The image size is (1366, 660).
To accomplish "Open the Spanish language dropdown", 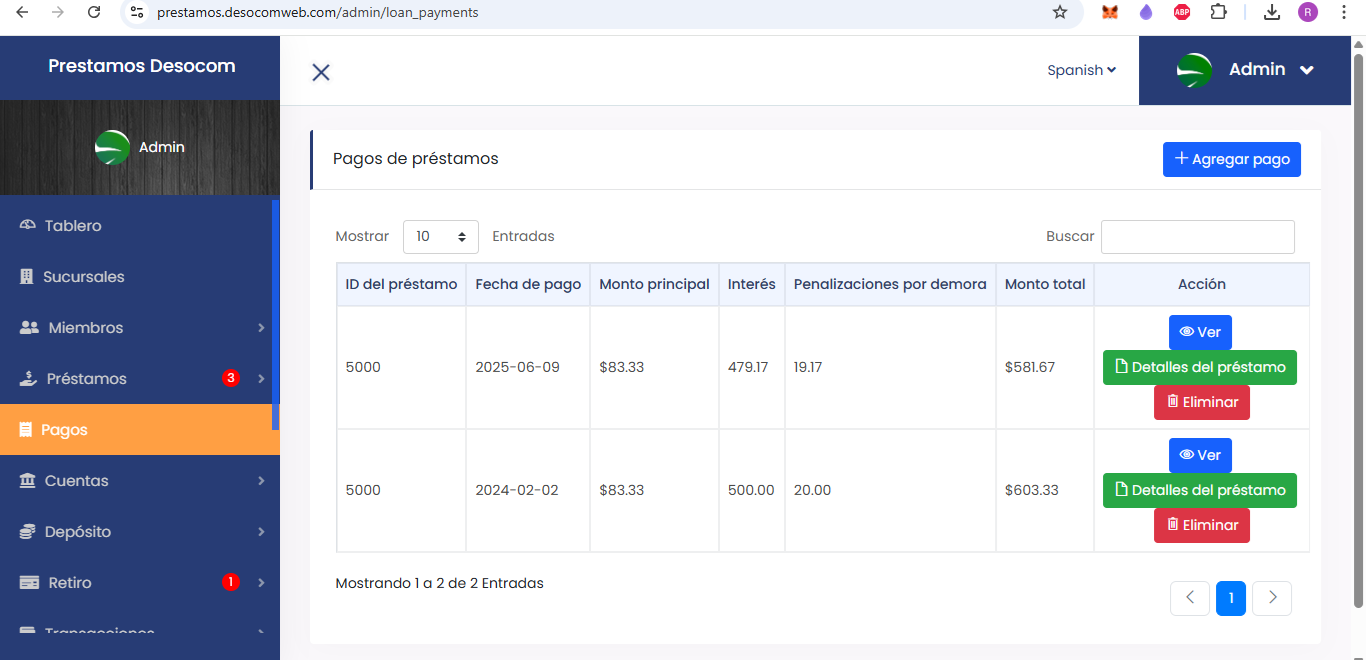I will pyautogui.click(x=1081, y=70).
